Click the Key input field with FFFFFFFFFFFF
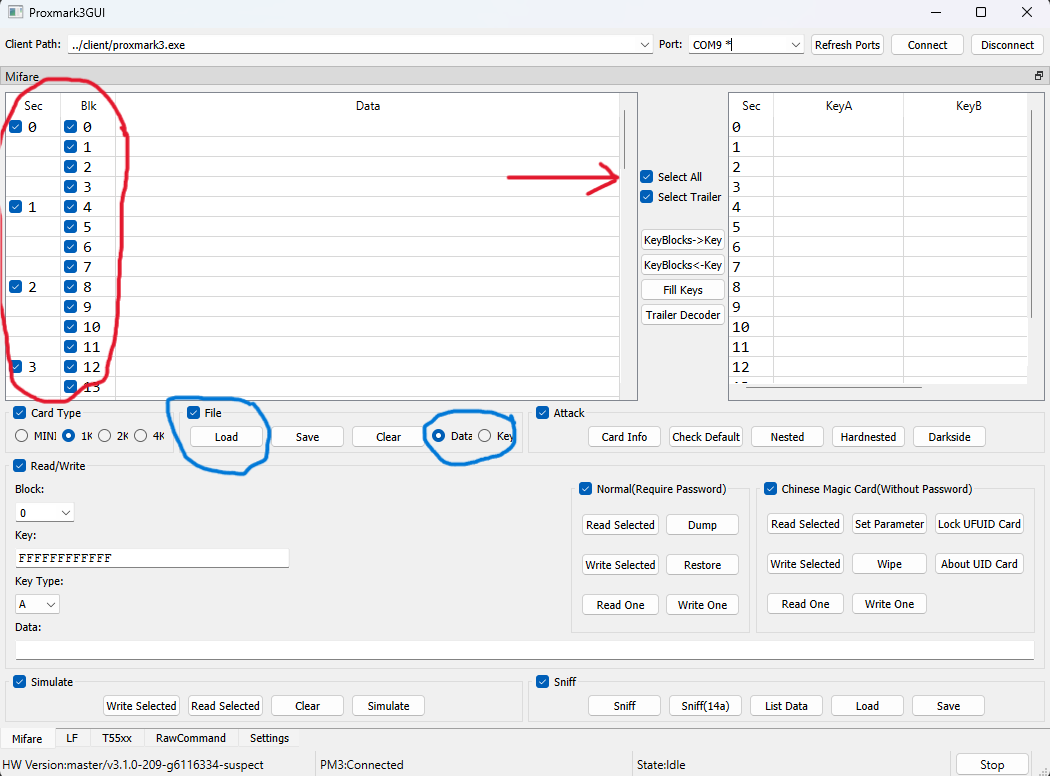 coord(152,558)
